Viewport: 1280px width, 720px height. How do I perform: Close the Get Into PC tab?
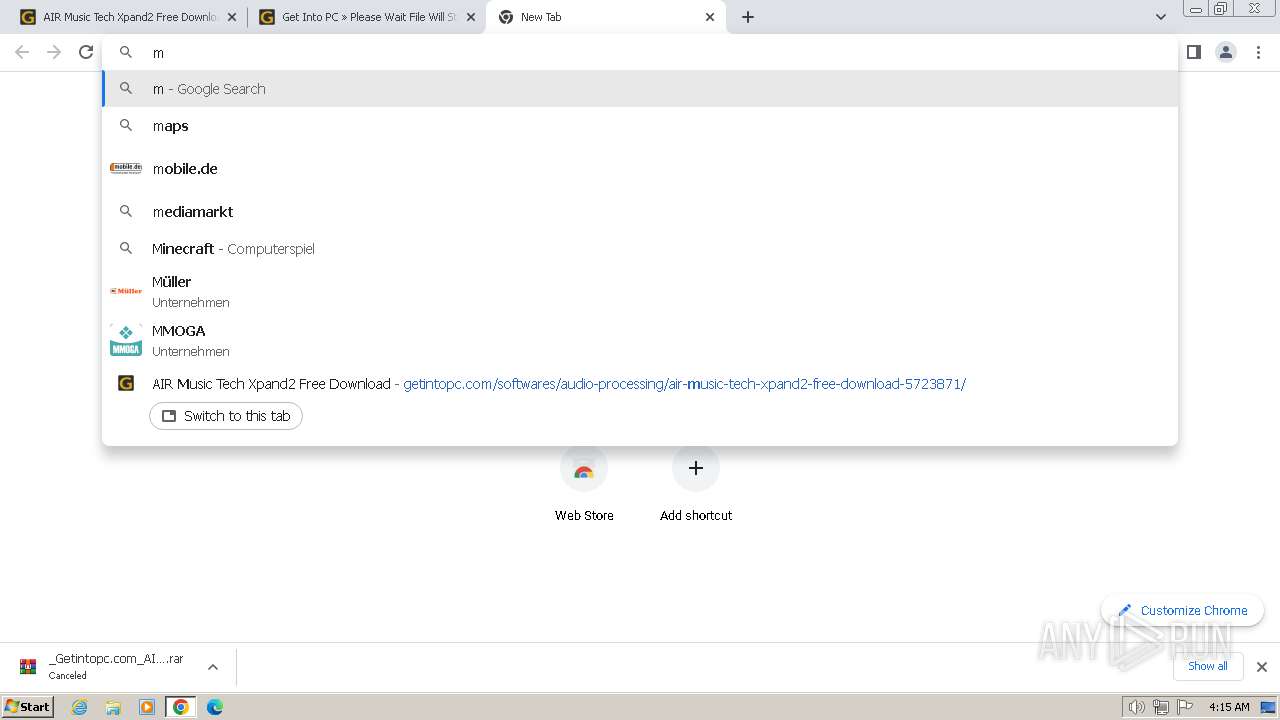coord(471,17)
